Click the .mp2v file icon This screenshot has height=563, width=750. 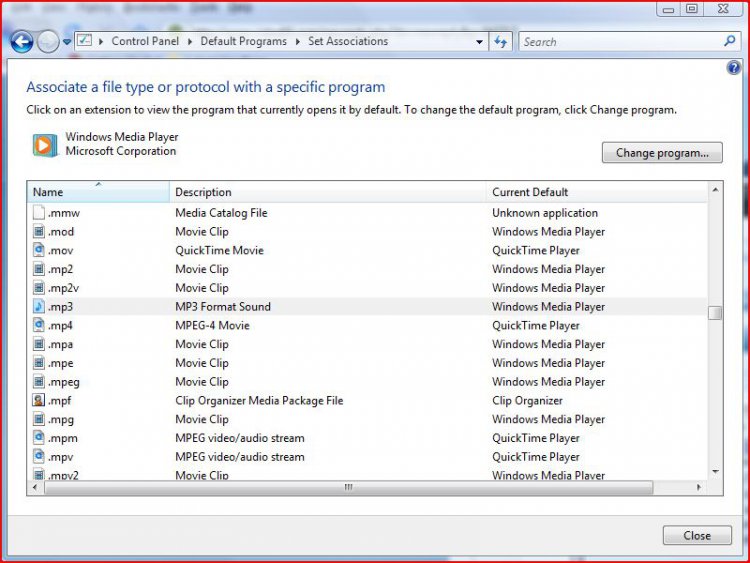(x=39, y=288)
